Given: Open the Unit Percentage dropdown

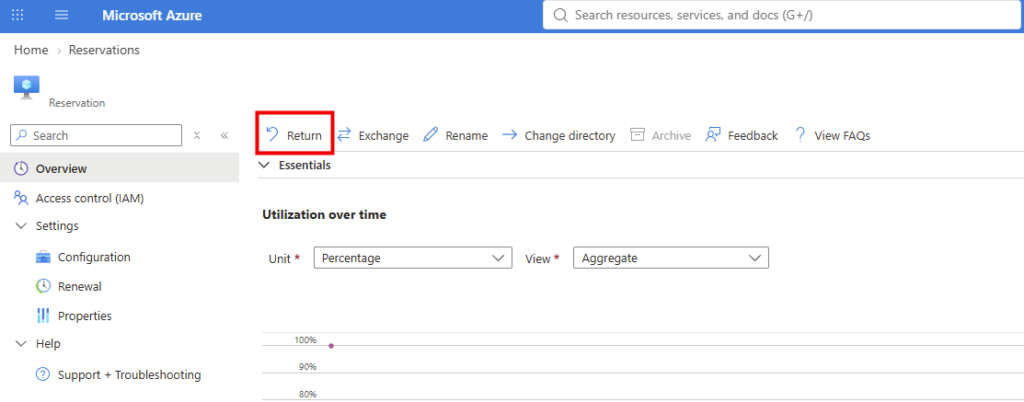Looking at the screenshot, I should [413, 258].
